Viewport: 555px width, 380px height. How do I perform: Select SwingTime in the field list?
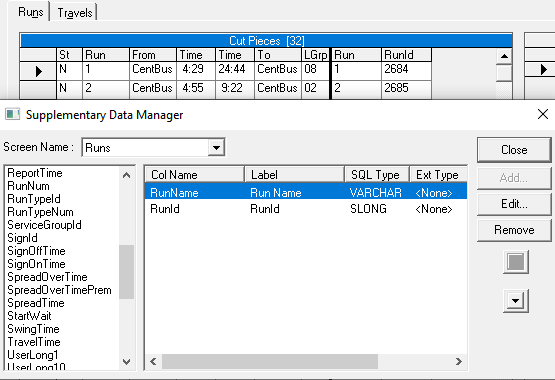pos(33,329)
